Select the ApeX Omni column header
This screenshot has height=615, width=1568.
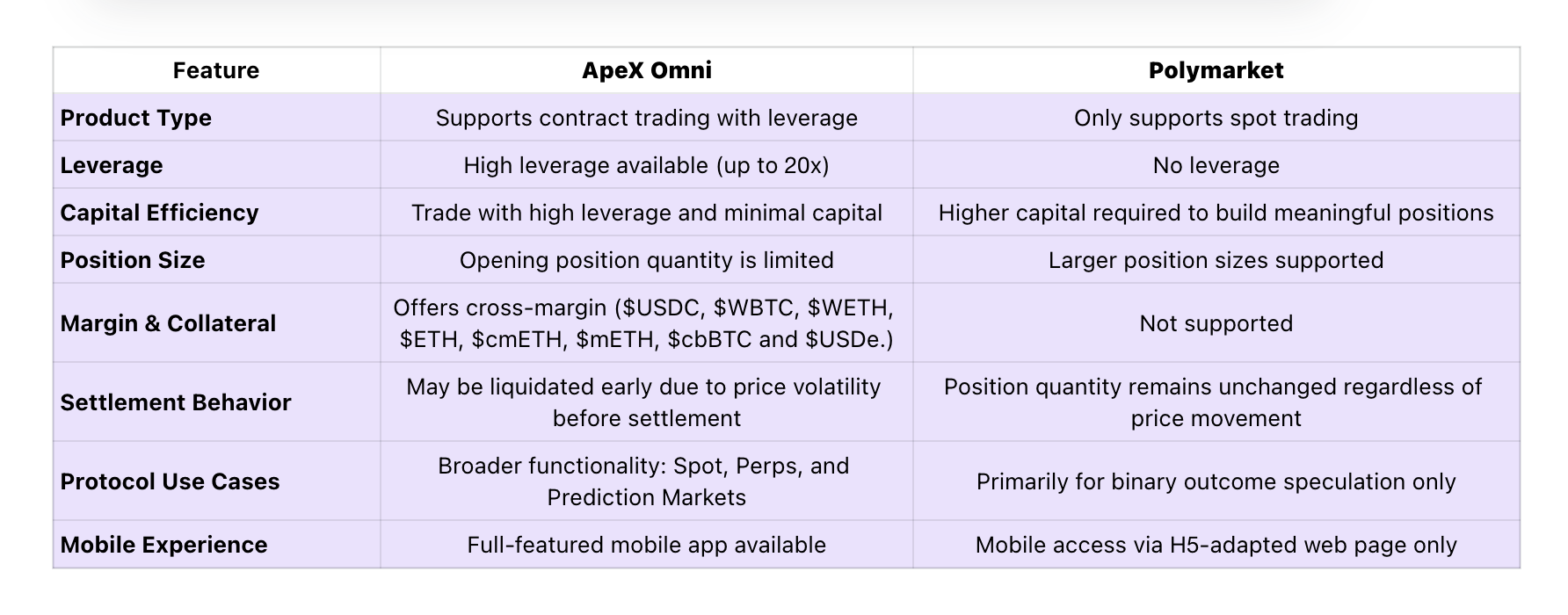tap(647, 70)
